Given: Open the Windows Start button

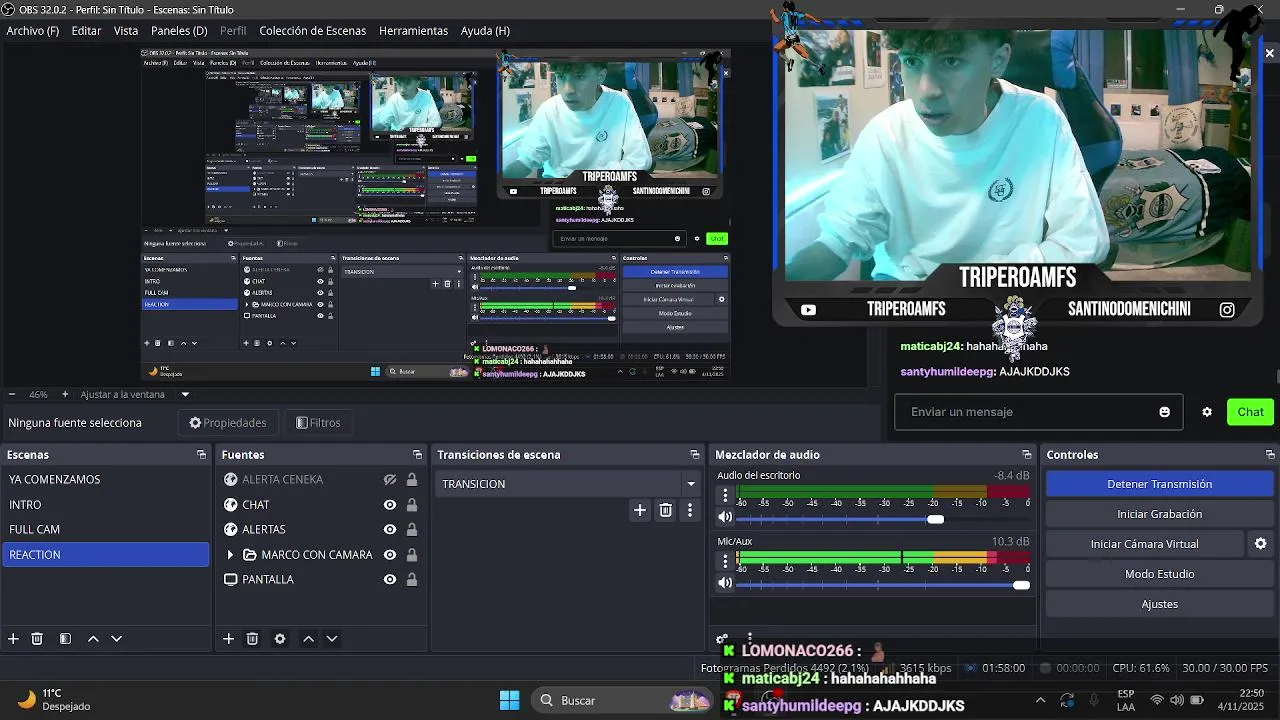Looking at the screenshot, I should (x=509, y=700).
